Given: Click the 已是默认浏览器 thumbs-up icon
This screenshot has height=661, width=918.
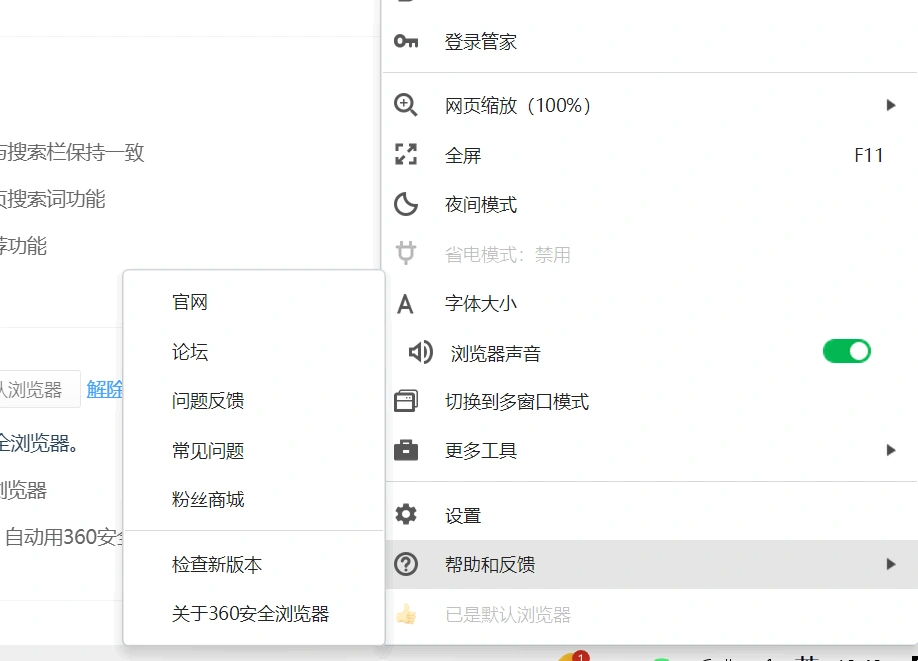Looking at the screenshot, I should tap(406, 614).
